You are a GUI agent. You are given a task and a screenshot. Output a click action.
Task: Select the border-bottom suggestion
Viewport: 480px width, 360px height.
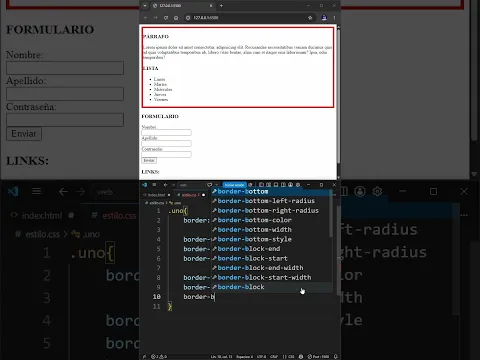tap(271, 192)
